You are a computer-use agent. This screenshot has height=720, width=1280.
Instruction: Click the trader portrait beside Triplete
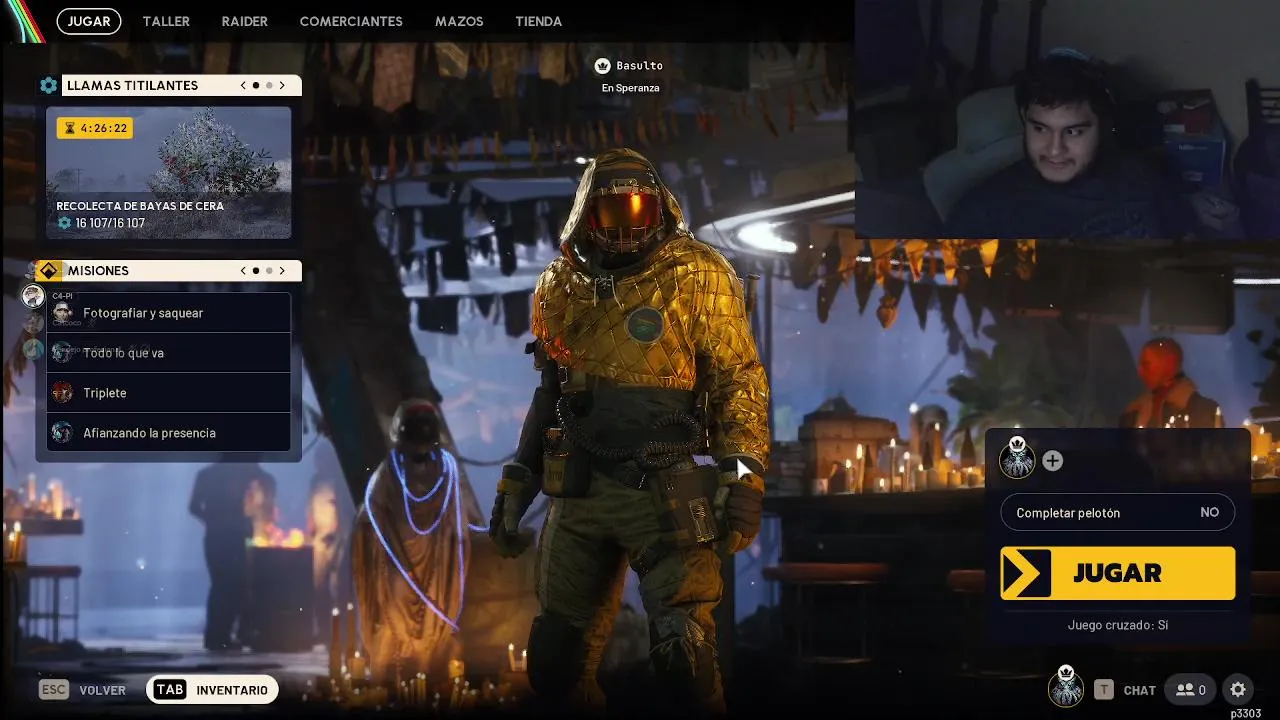click(62, 392)
